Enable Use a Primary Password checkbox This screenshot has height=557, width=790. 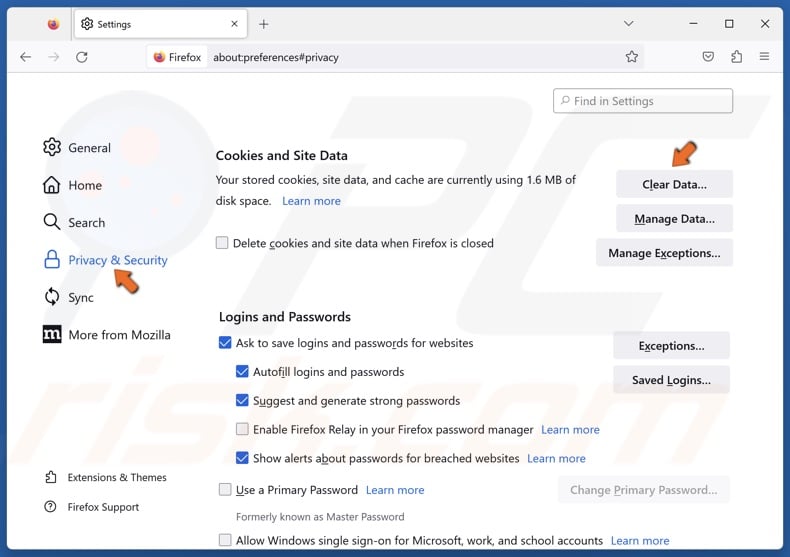[225, 490]
